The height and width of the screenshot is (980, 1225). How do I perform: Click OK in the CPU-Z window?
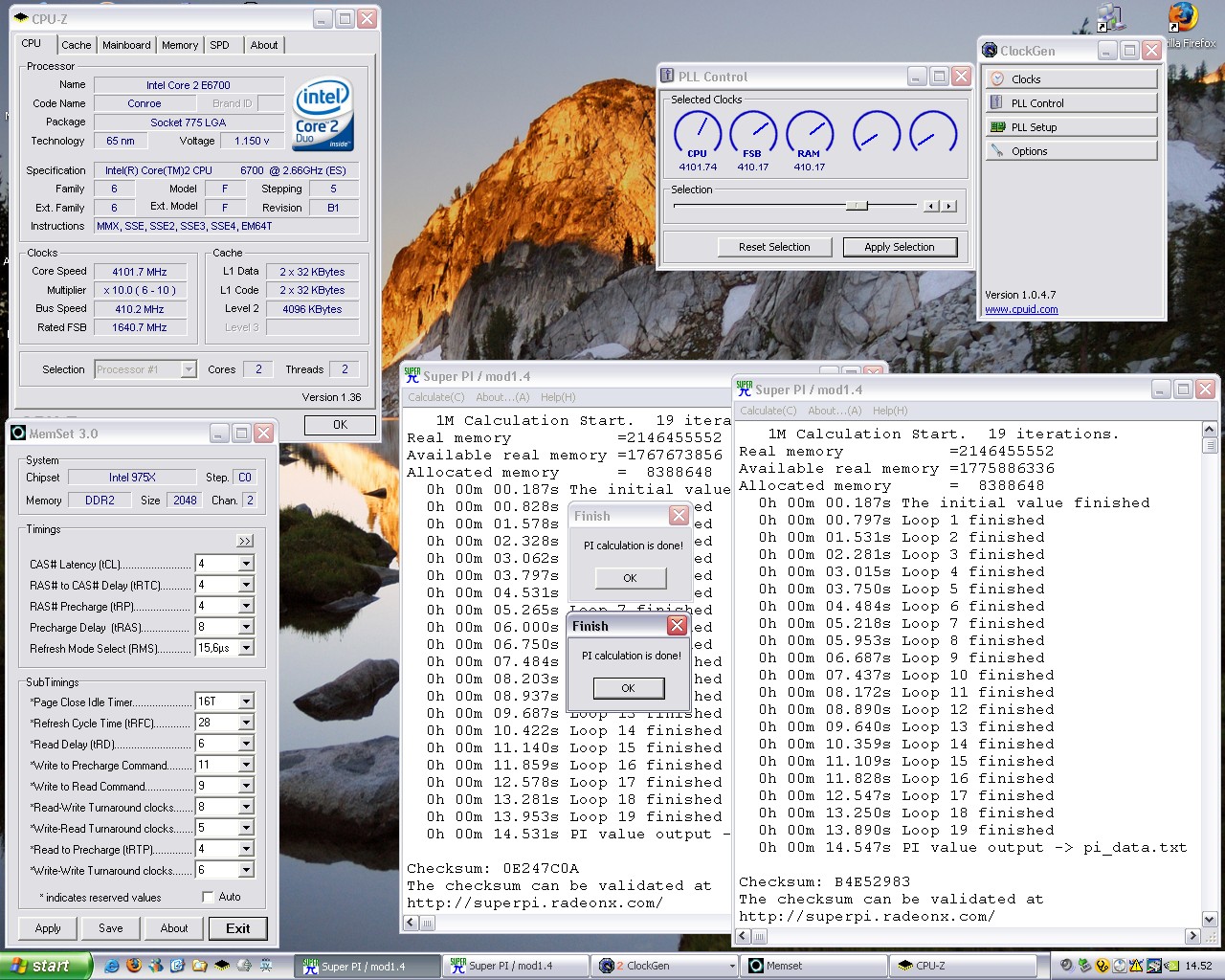(x=340, y=424)
